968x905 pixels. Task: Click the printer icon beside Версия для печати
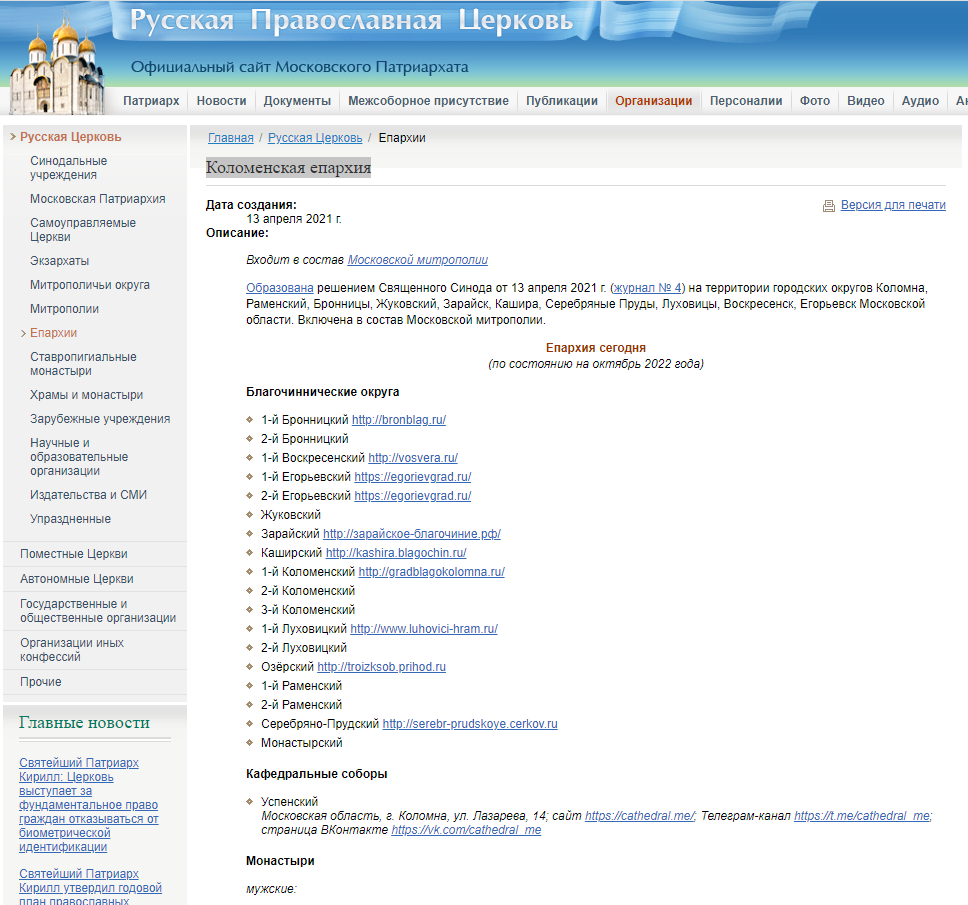coord(828,206)
